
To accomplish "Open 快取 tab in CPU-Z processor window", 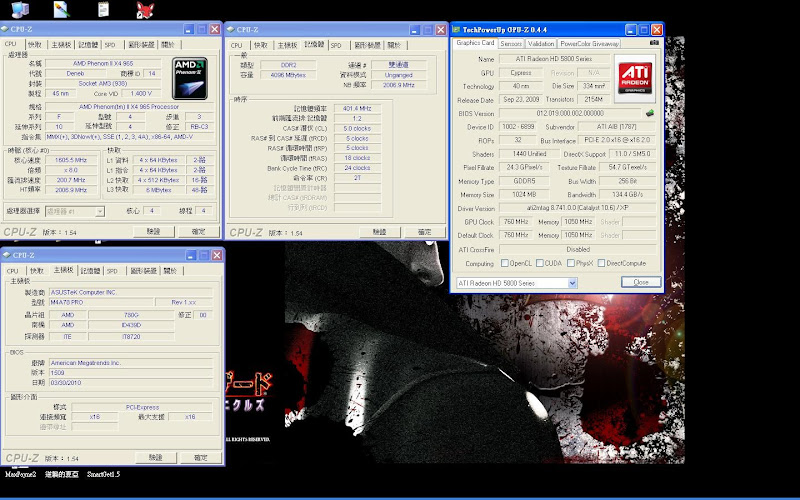I will 35,45.
